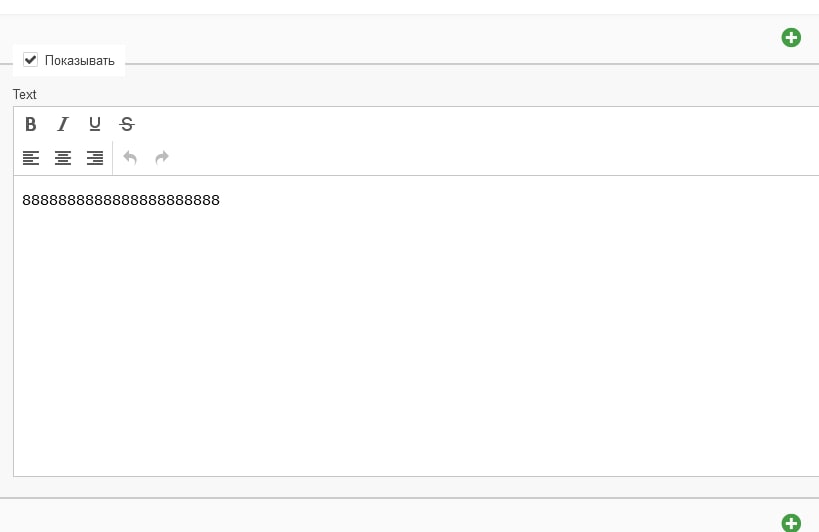819x532 pixels.
Task: Toggle bold formatting in the editor toolbar
Action: coord(31,124)
